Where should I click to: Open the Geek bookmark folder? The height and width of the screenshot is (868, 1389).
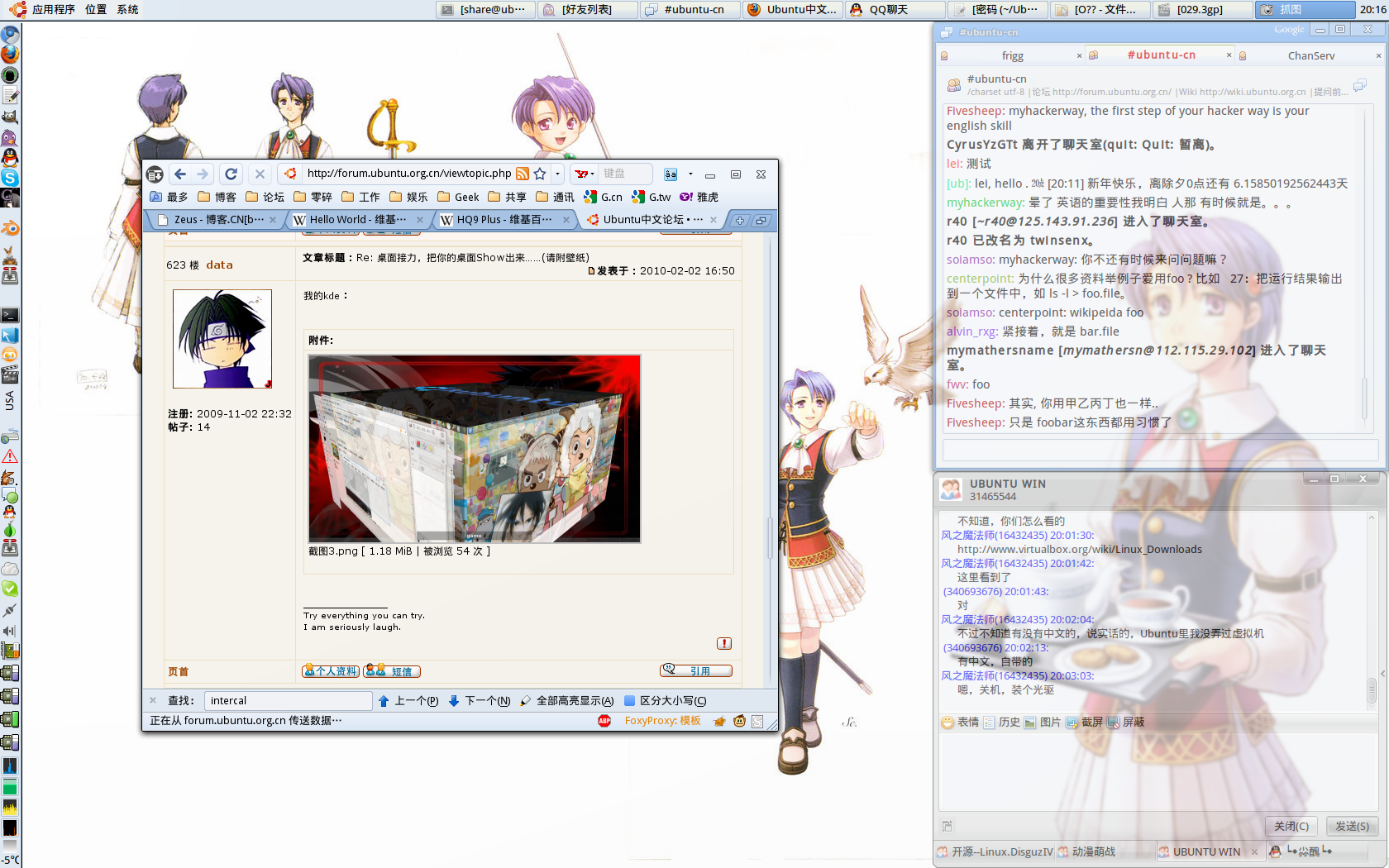pyautogui.click(x=458, y=197)
